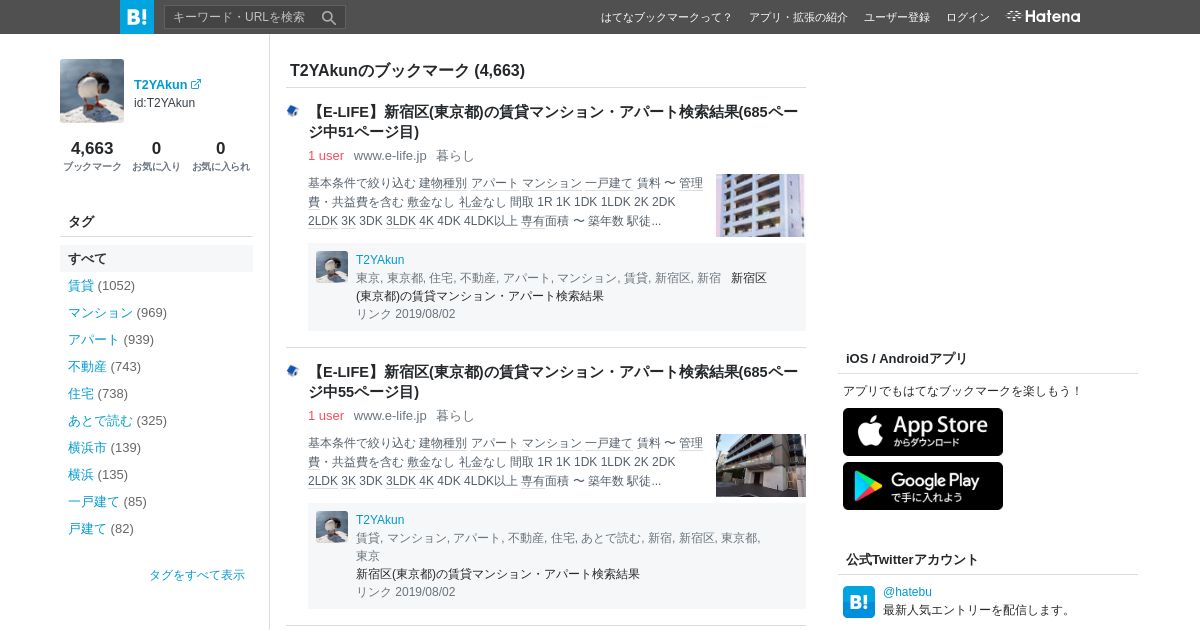Click ログイン in header
This screenshot has height=630, width=1200.
(968, 17)
